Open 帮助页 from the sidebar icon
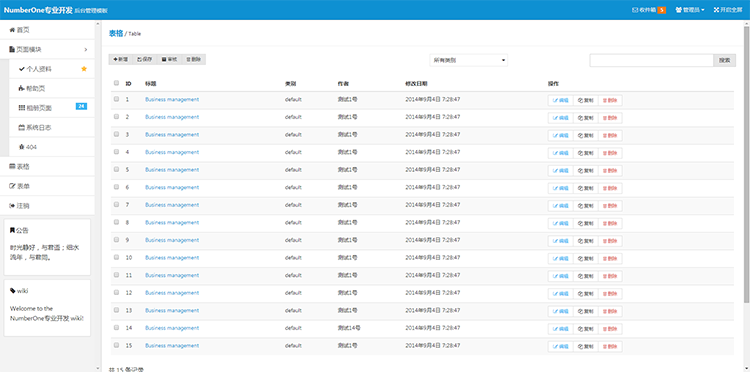Image resolution: width=750 pixels, height=372 pixels. tap(21, 88)
